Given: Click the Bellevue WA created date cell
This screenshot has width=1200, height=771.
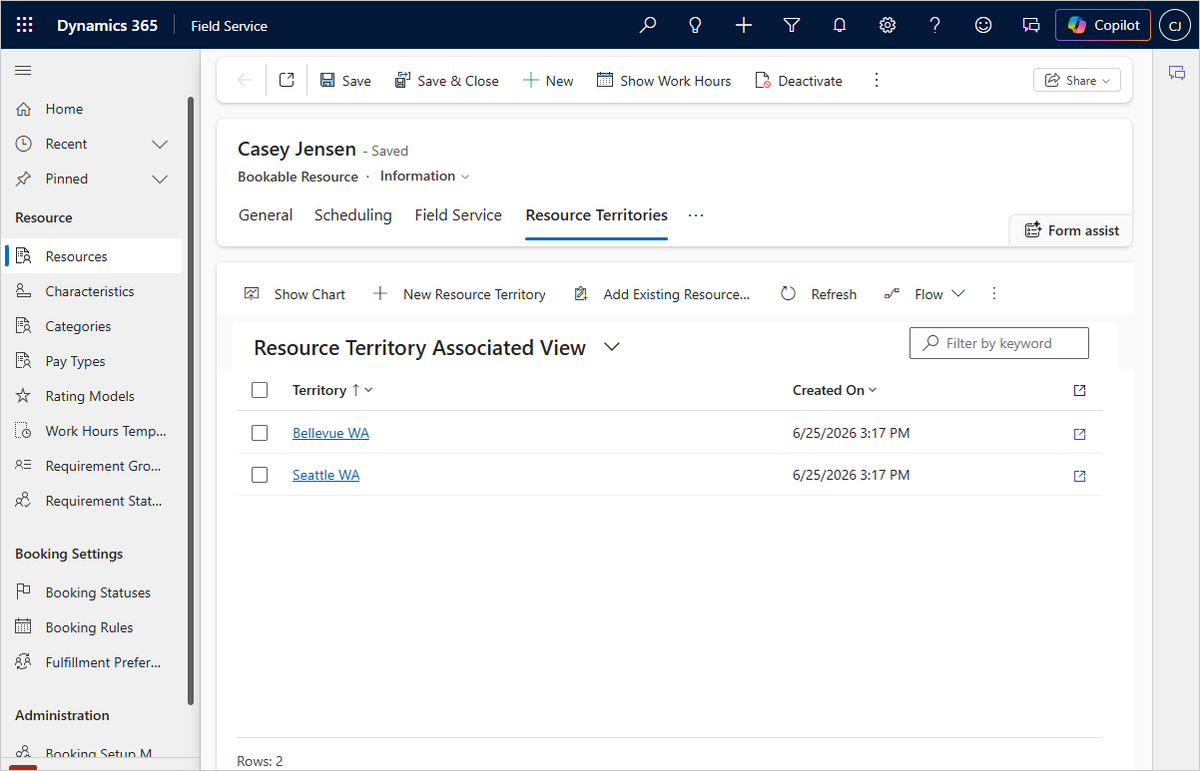Looking at the screenshot, I should 851,433.
